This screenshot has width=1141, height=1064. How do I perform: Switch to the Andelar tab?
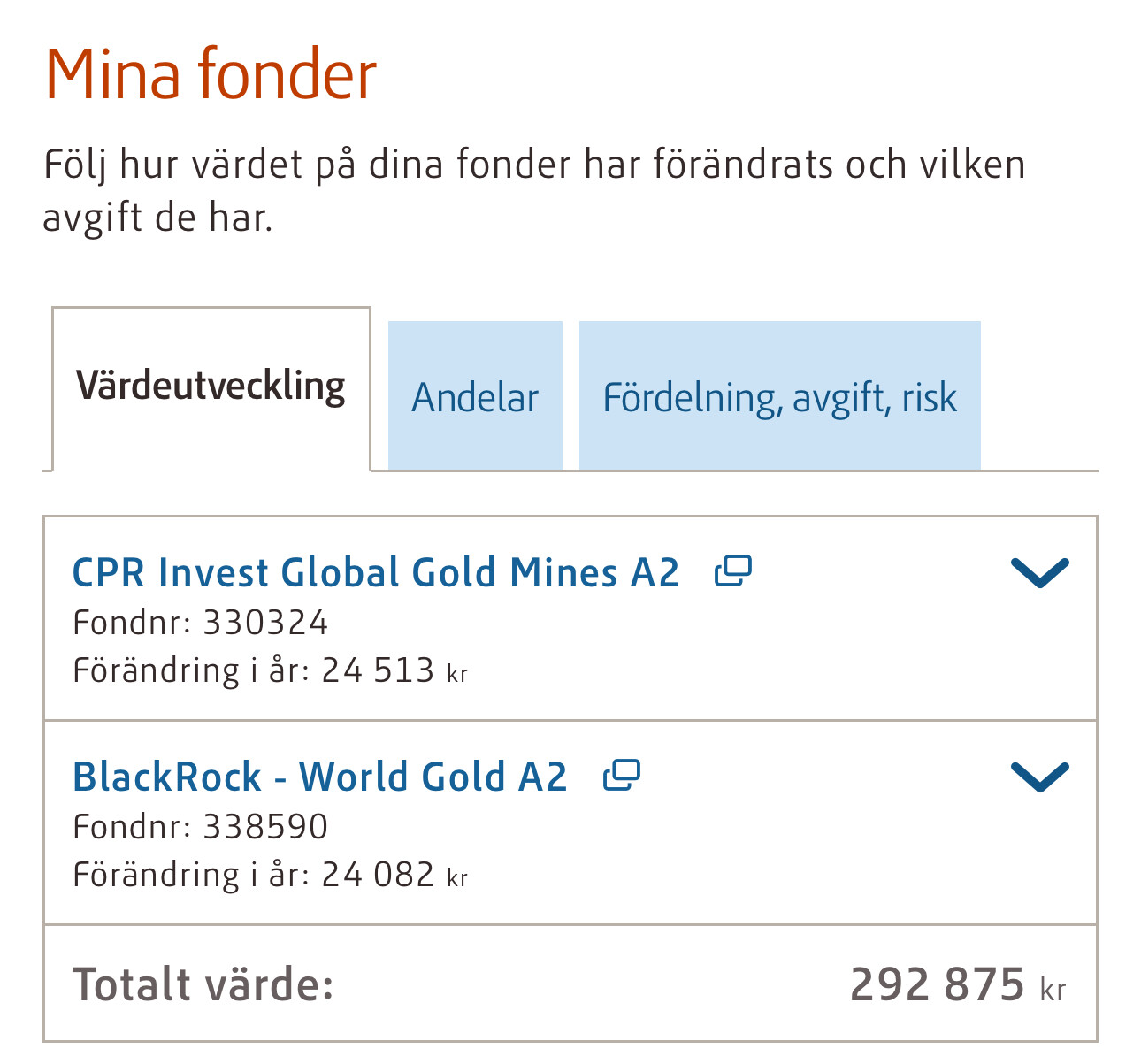coord(475,397)
